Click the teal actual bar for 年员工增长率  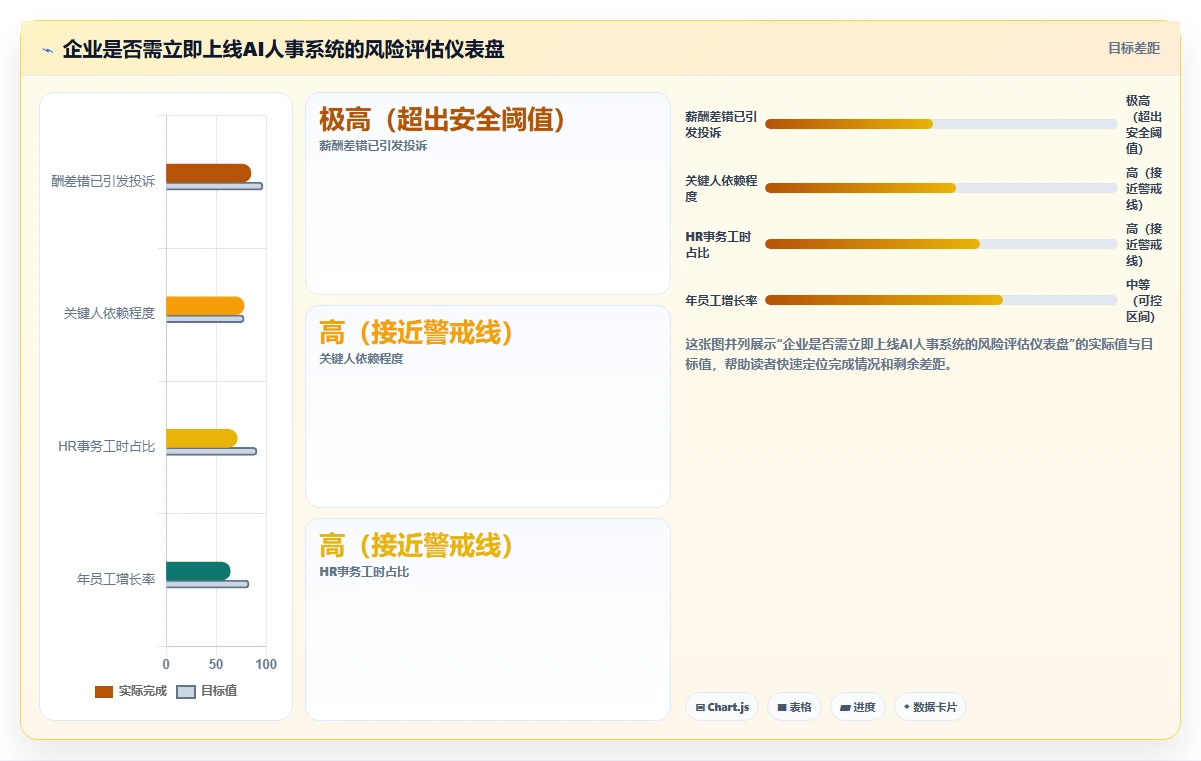coord(198,571)
